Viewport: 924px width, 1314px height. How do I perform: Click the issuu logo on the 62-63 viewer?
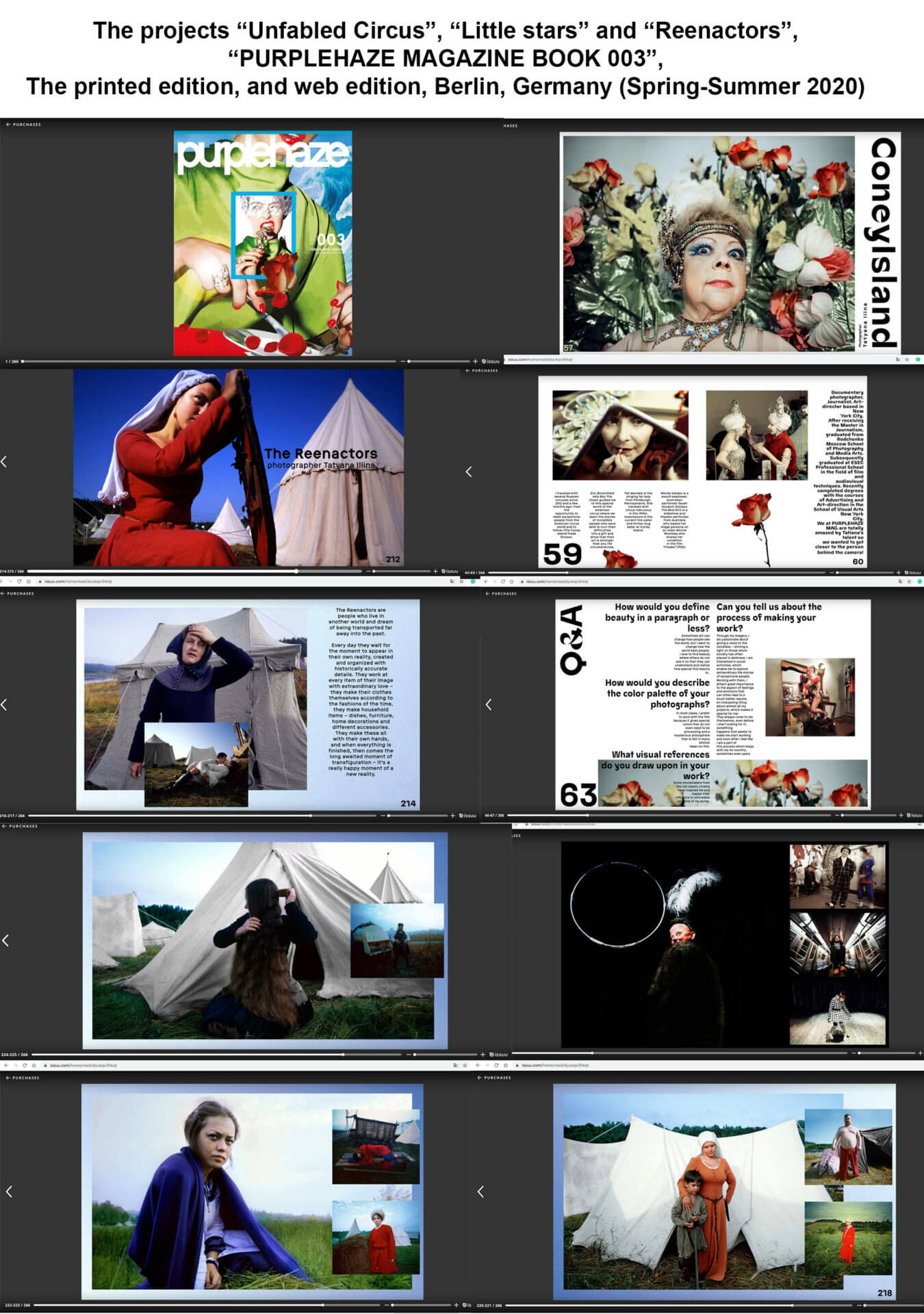(913, 572)
